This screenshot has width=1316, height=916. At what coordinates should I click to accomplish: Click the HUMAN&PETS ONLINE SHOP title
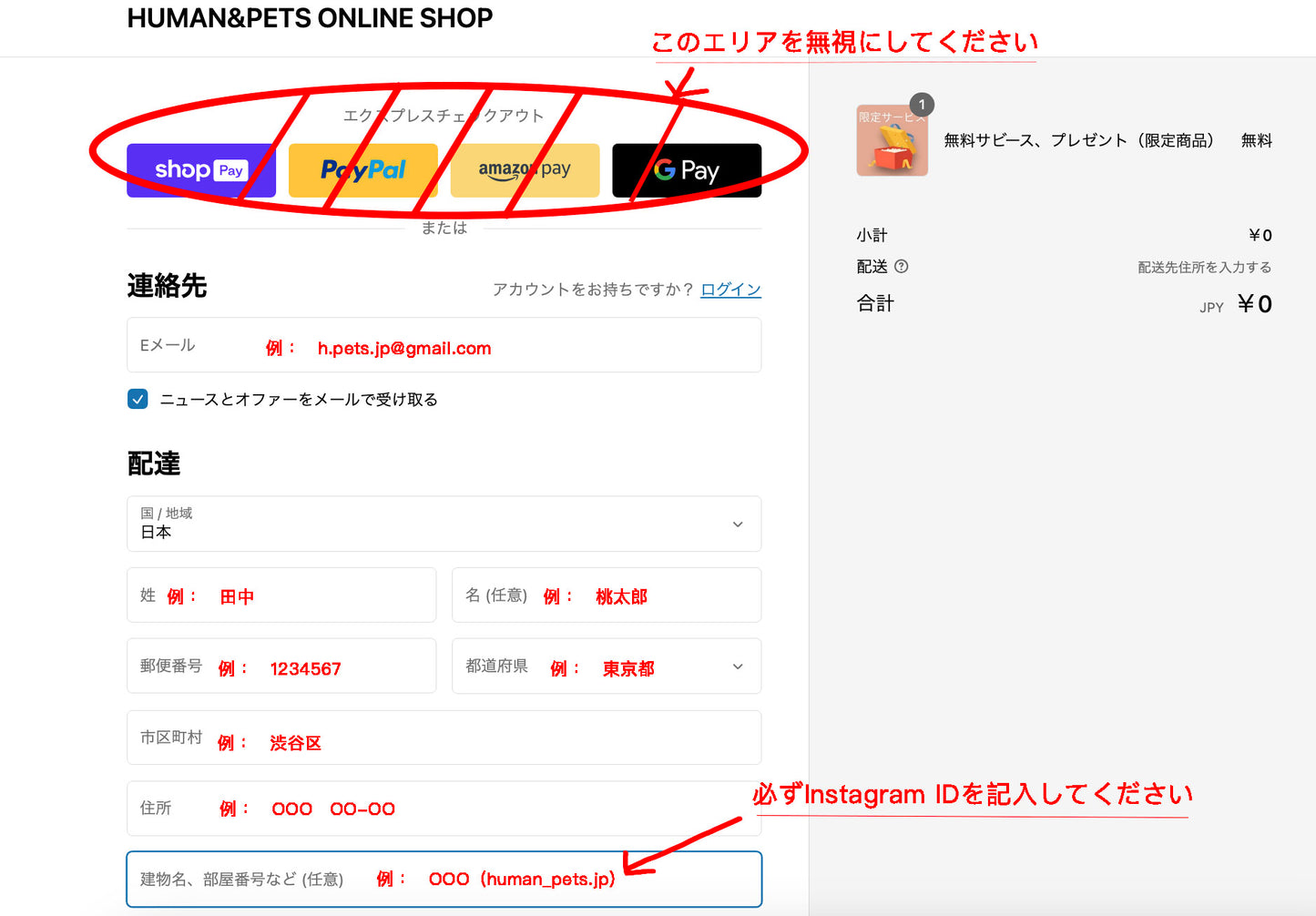coord(310,18)
